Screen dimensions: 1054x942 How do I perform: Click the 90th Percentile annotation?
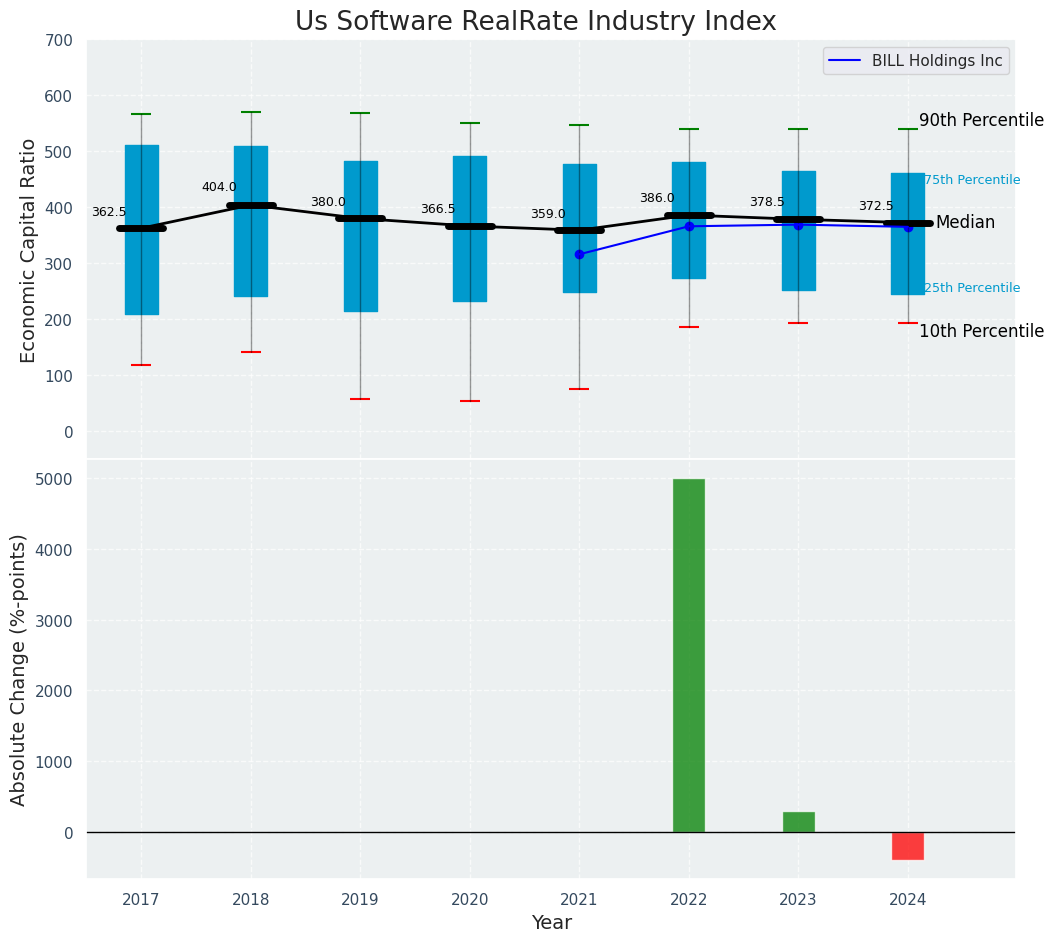click(x=981, y=120)
